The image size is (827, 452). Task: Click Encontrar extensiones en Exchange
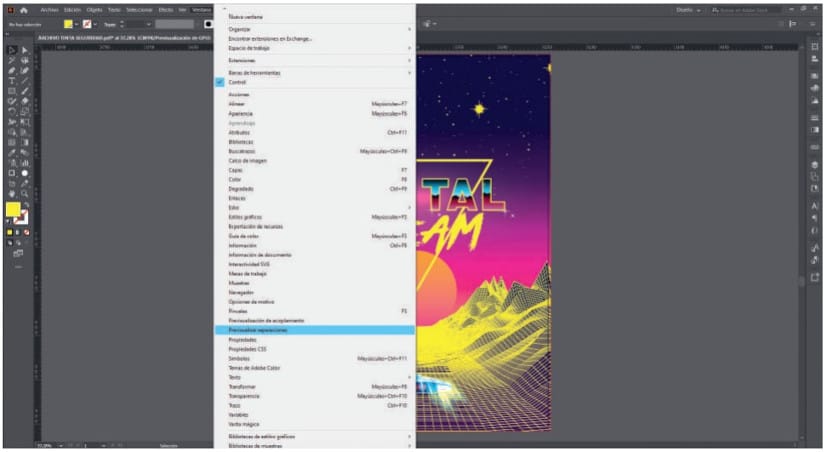point(270,39)
